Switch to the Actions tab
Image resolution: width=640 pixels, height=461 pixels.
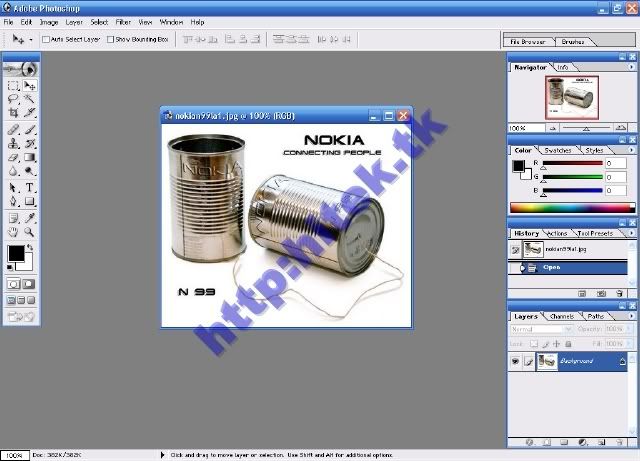pos(557,233)
